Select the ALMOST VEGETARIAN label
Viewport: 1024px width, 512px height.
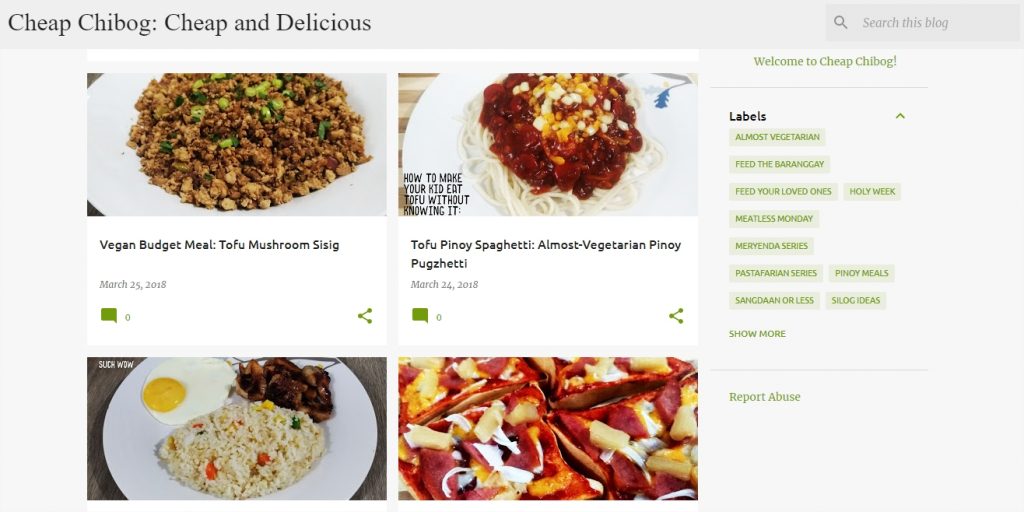tap(777, 137)
